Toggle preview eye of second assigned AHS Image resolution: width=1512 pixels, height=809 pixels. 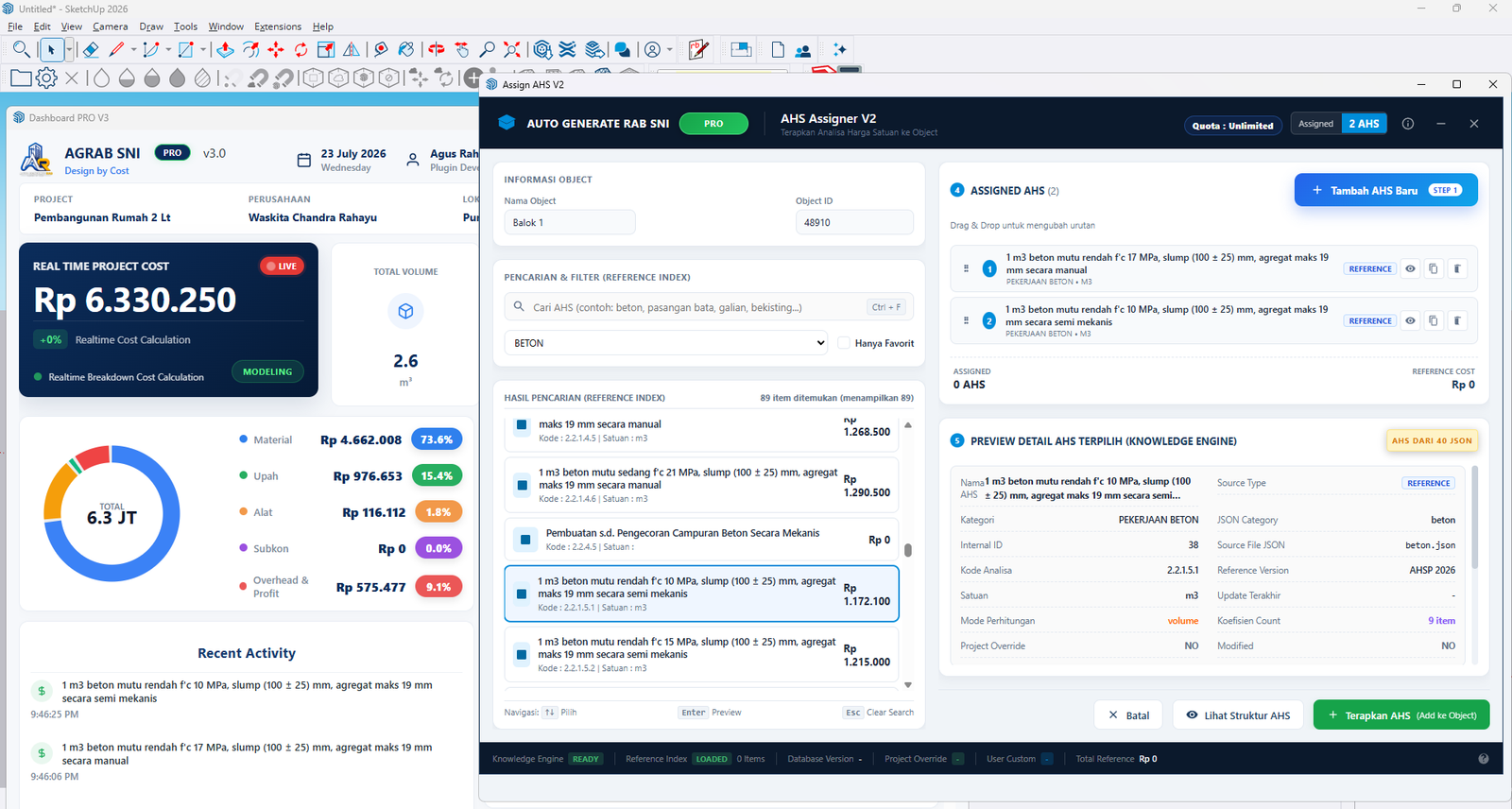pos(1410,321)
